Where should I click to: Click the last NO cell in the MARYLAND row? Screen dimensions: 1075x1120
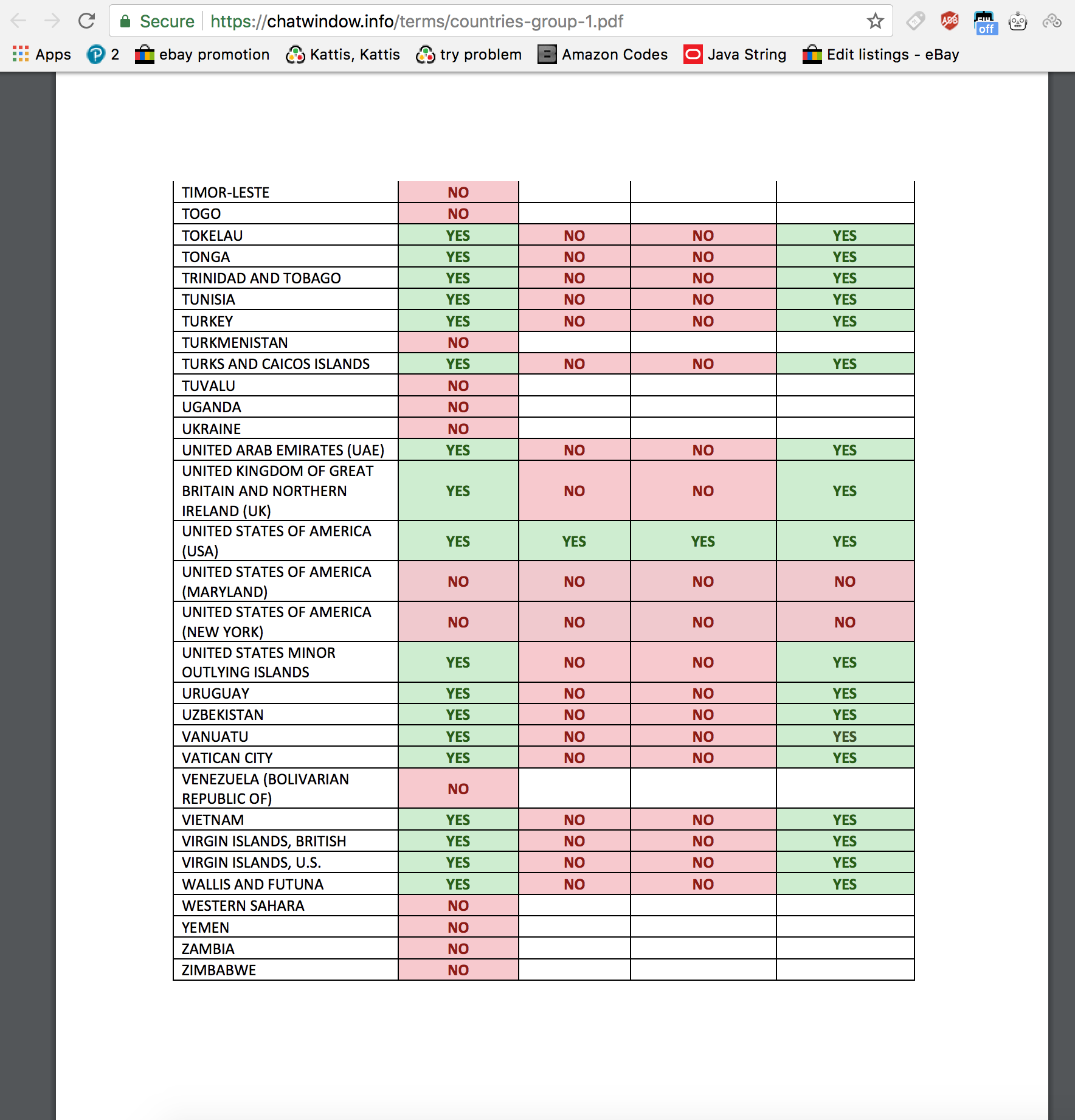coord(845,581)
